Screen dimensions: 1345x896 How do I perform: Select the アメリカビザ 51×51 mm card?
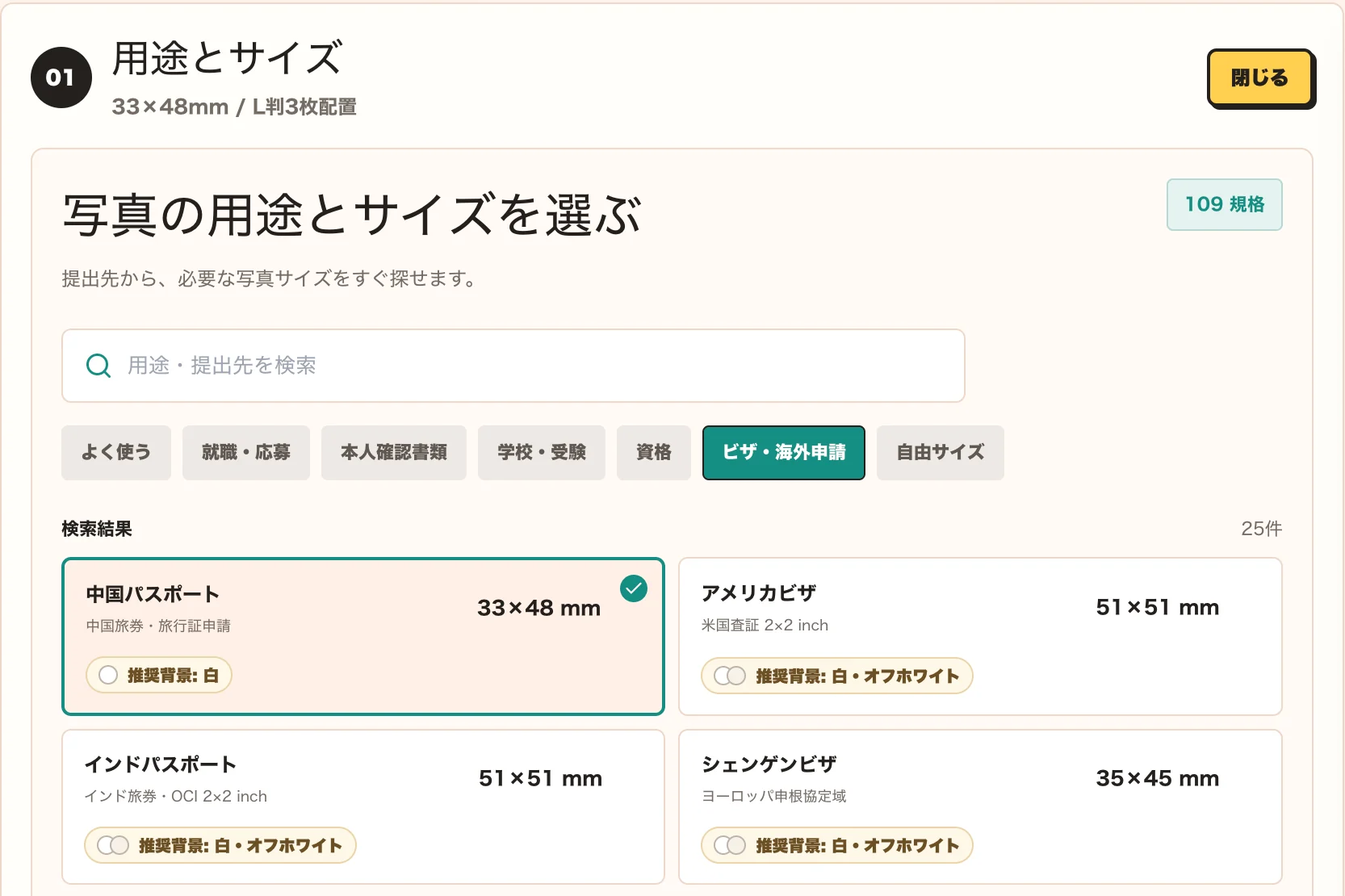(980, 636)
